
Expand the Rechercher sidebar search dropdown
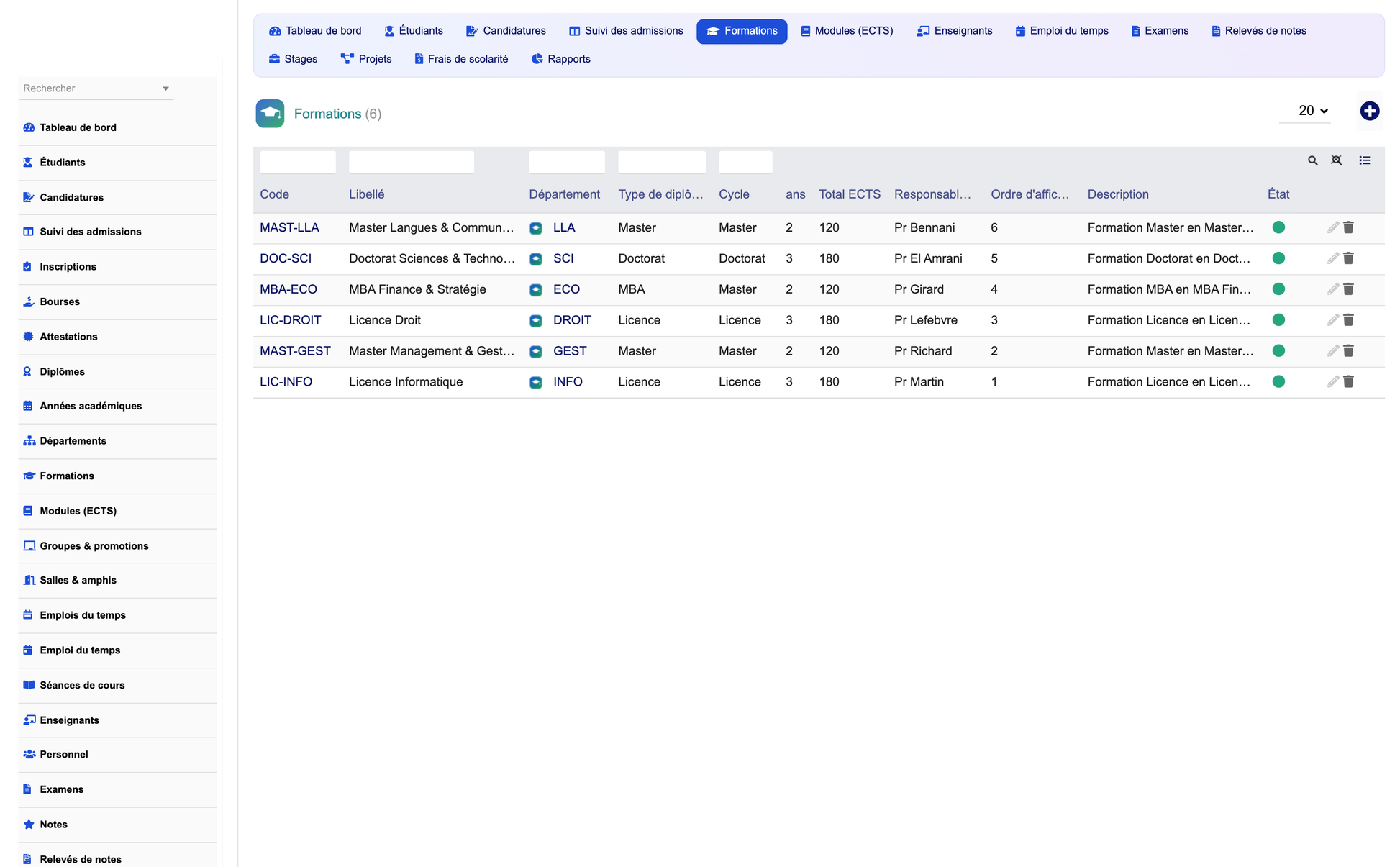[x=165, y=88]
